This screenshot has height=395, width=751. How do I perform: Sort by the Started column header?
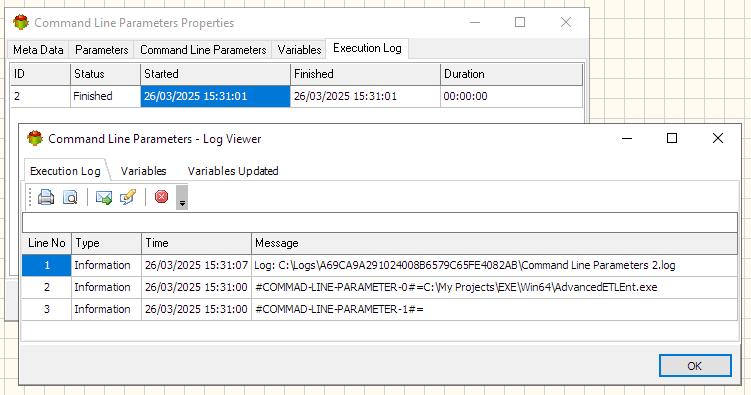[215, 74]
